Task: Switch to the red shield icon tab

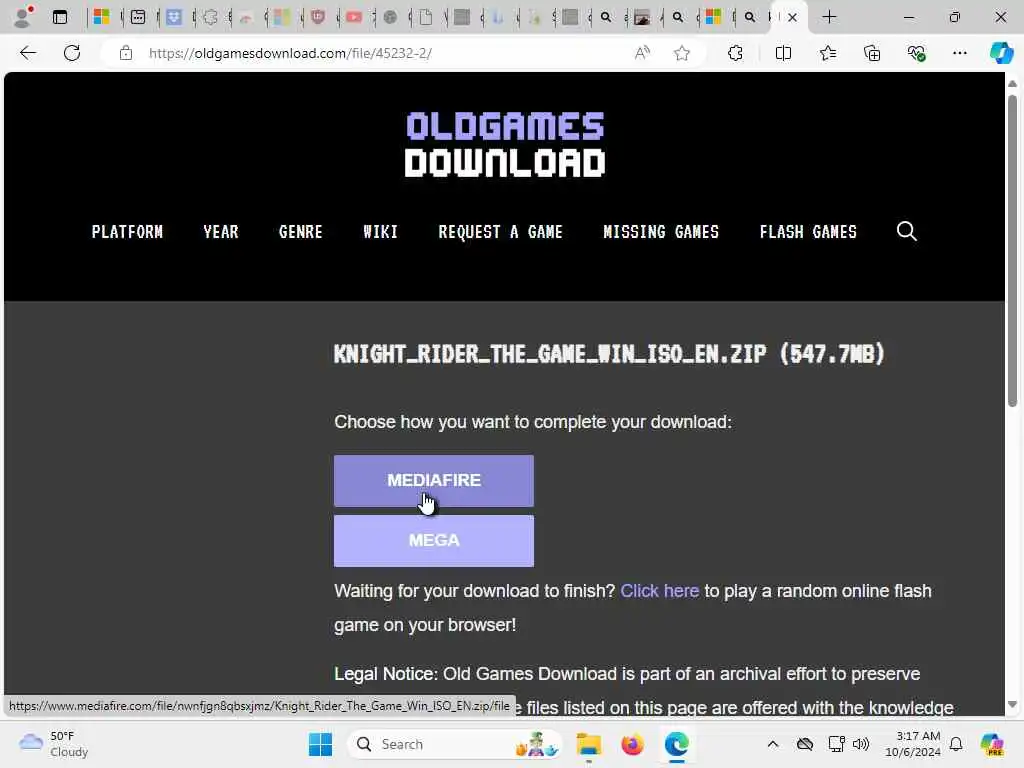Action: [x=318, y=18]
